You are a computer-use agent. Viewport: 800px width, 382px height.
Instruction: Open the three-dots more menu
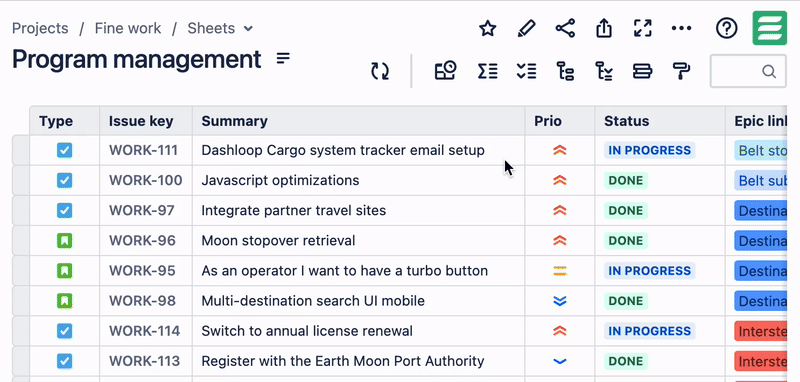(681, 28)
